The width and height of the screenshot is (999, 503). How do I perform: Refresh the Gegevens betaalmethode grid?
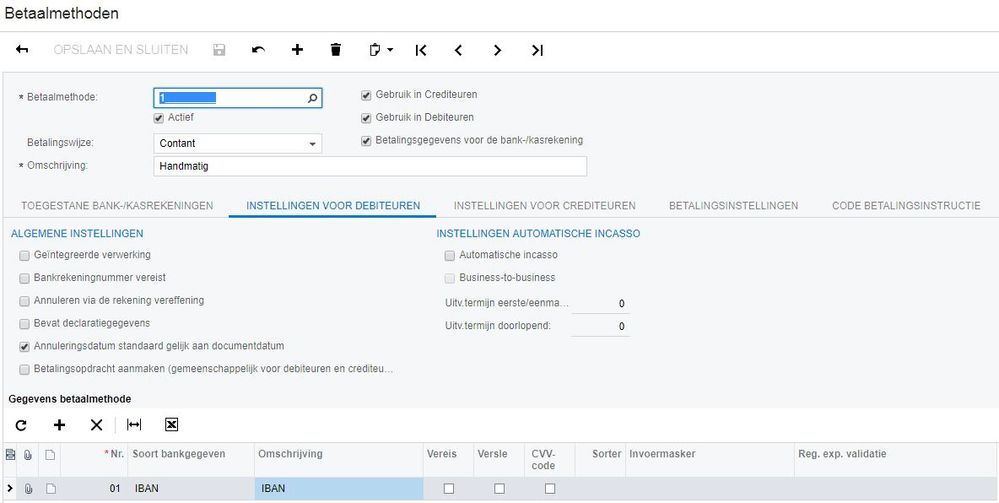[21, 425]
